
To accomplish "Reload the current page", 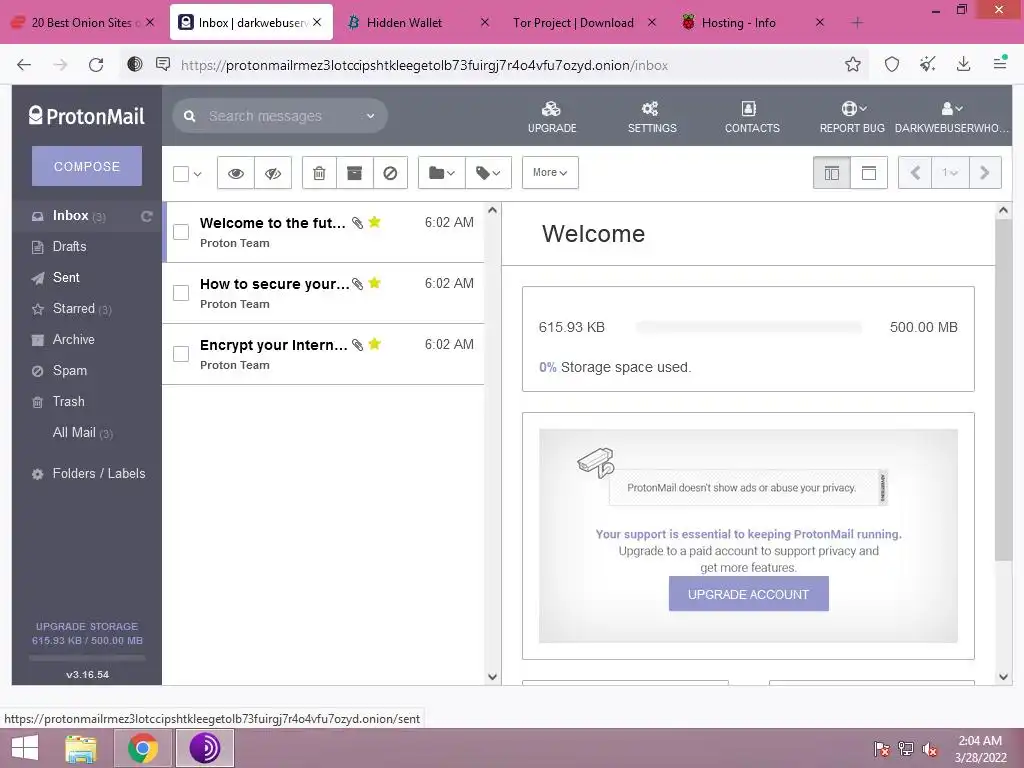I will (x=96, y=65).
